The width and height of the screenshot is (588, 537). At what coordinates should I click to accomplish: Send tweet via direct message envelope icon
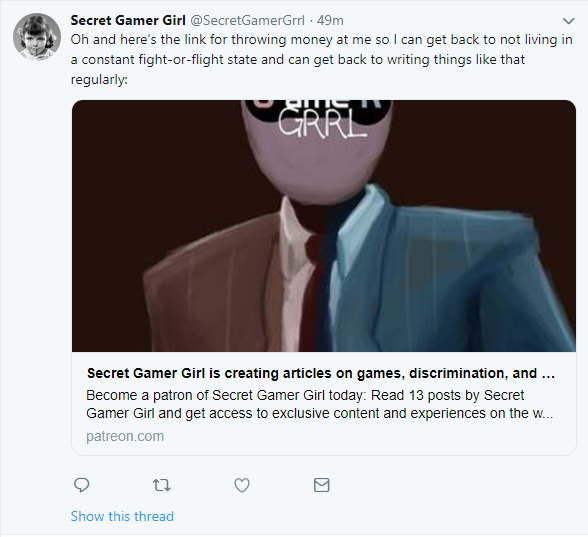pyautogui.click(x=321, y=485)
